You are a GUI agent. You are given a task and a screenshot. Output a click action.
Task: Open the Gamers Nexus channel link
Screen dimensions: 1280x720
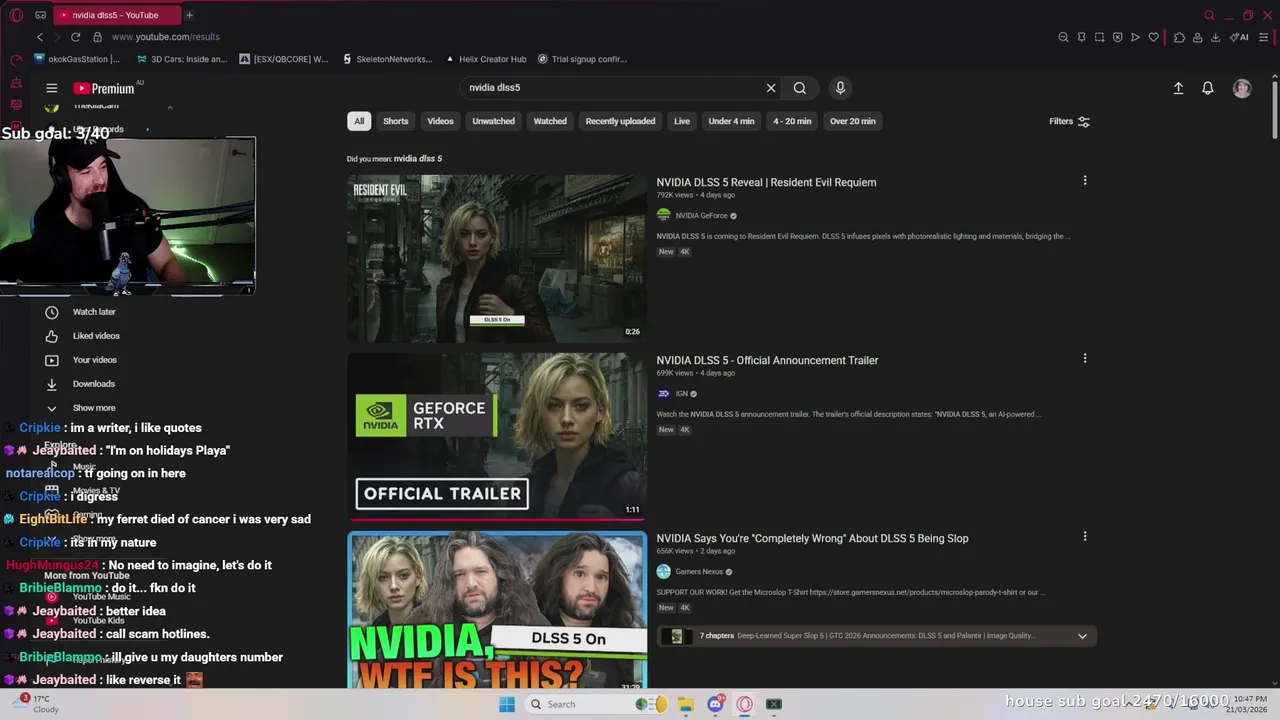699,572
